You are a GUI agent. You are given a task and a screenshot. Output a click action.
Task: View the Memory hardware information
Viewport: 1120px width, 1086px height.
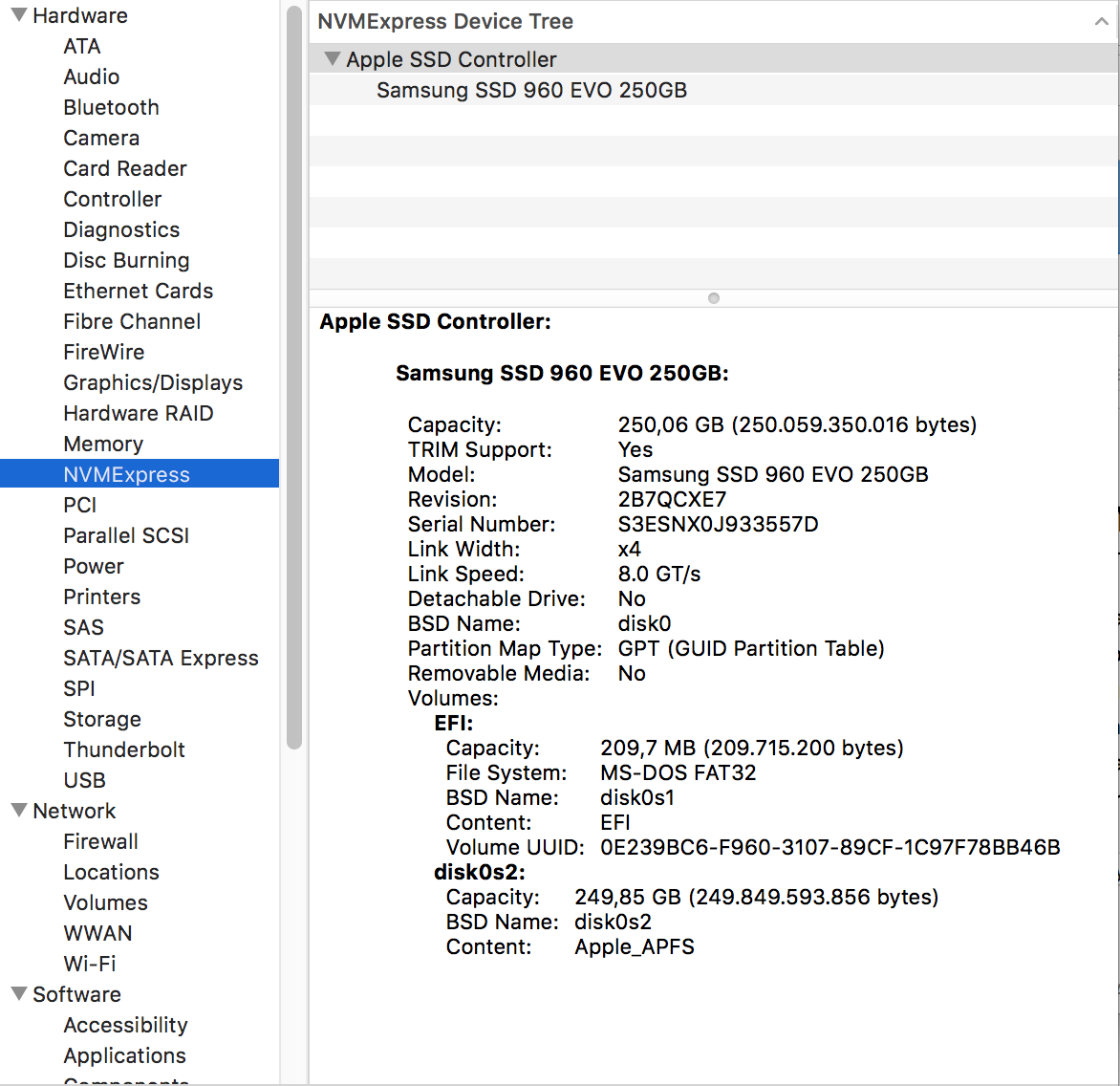point(103,444)
